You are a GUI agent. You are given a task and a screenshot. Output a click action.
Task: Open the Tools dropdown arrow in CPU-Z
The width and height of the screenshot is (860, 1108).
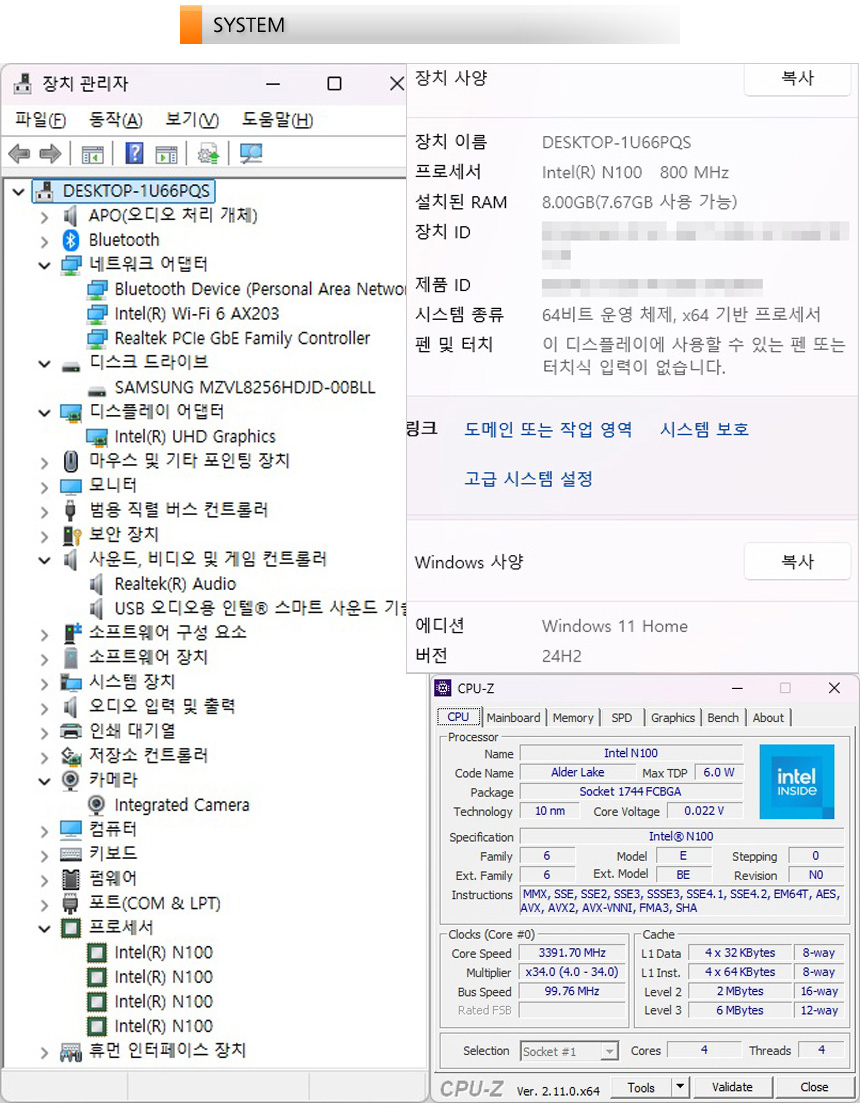tap(680, 1087)
